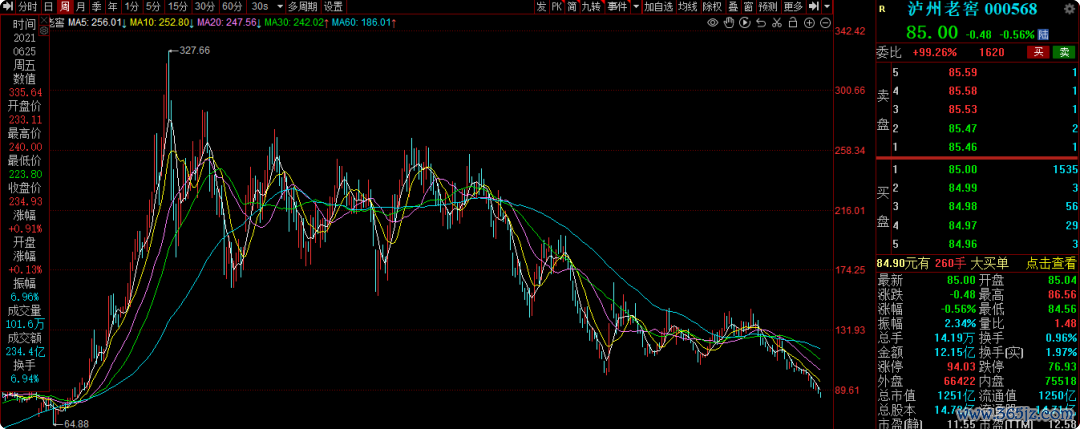Select the 年 yearly period tab

(x=112, y=7)
